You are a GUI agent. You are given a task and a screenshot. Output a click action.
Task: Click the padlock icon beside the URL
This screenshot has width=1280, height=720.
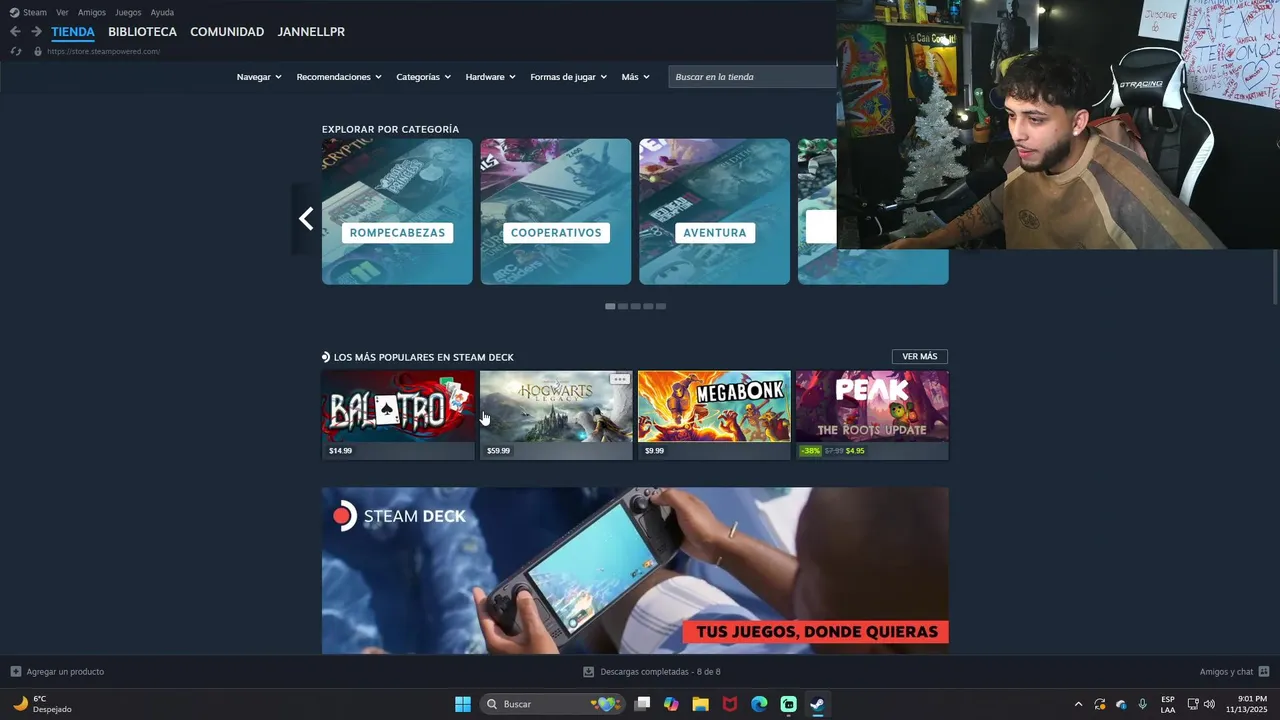pyautogui.click(x=38, y=51)
